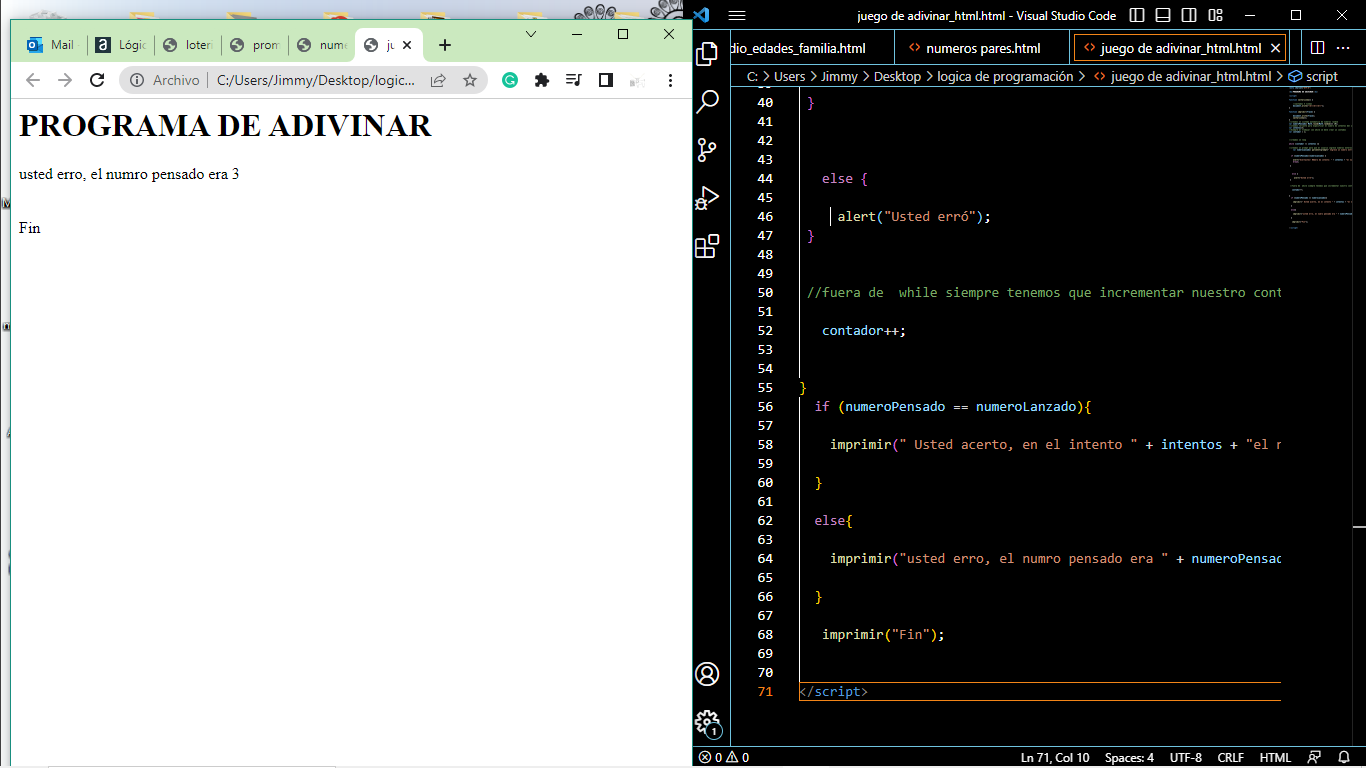
Task: Click the Desktop breadcrumb segment
Action: pyautogui.click(x=897, y=76)
